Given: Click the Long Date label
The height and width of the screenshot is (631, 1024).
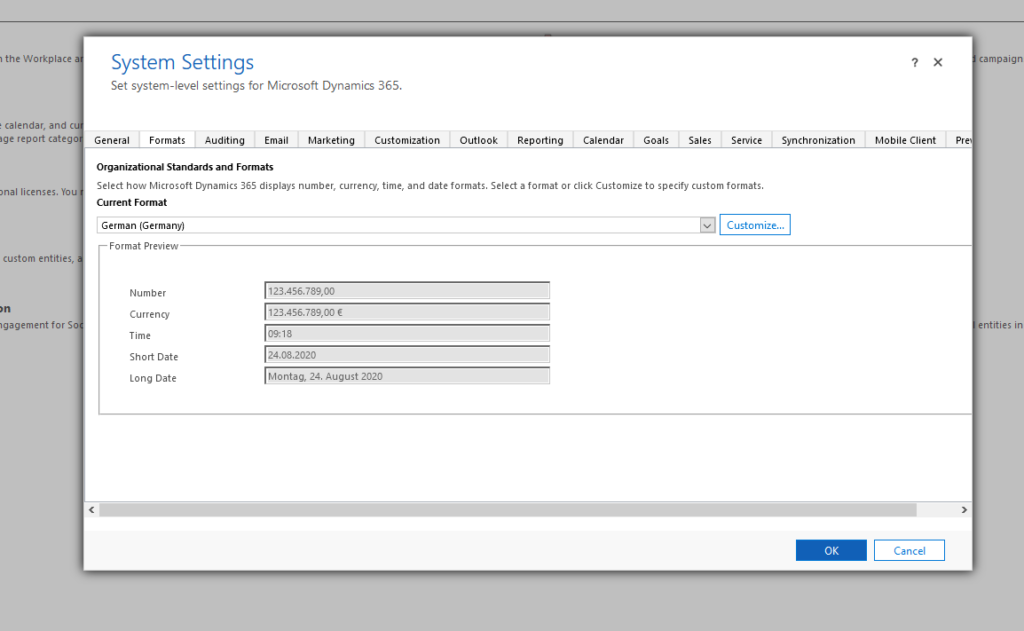Looking at the screenshot, I should (x=153, y=378).
